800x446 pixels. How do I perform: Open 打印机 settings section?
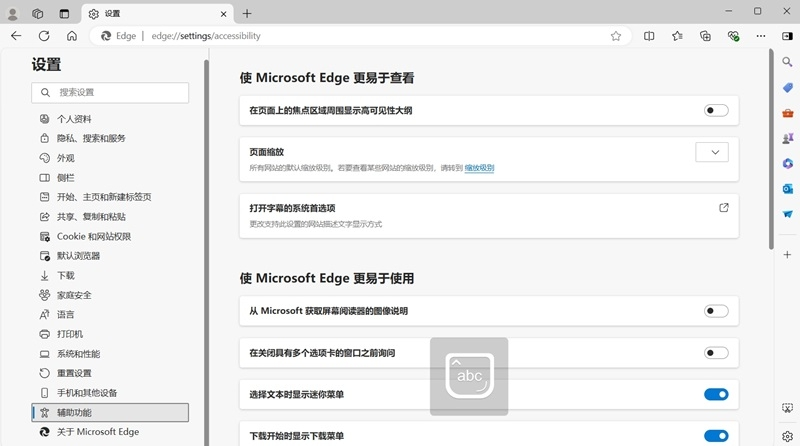coord(110,334)
